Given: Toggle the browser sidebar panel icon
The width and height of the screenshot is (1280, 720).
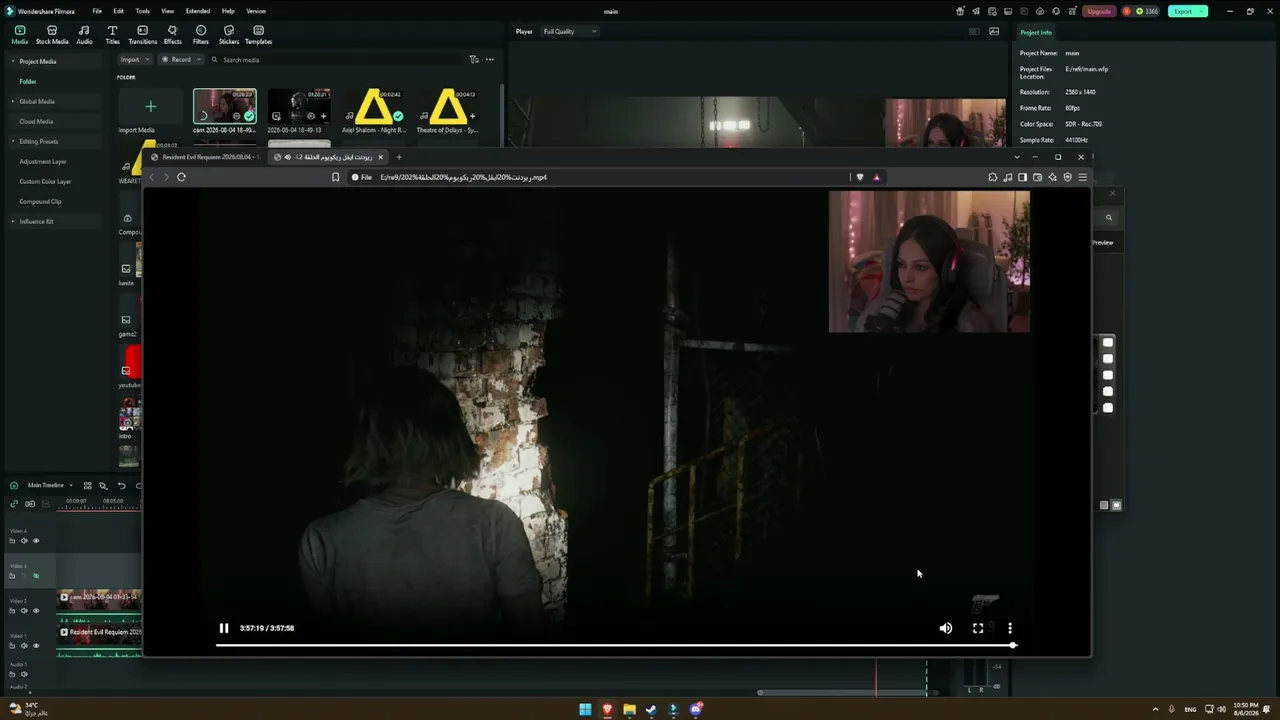Looking at the screenshot, I should 1022,177.
